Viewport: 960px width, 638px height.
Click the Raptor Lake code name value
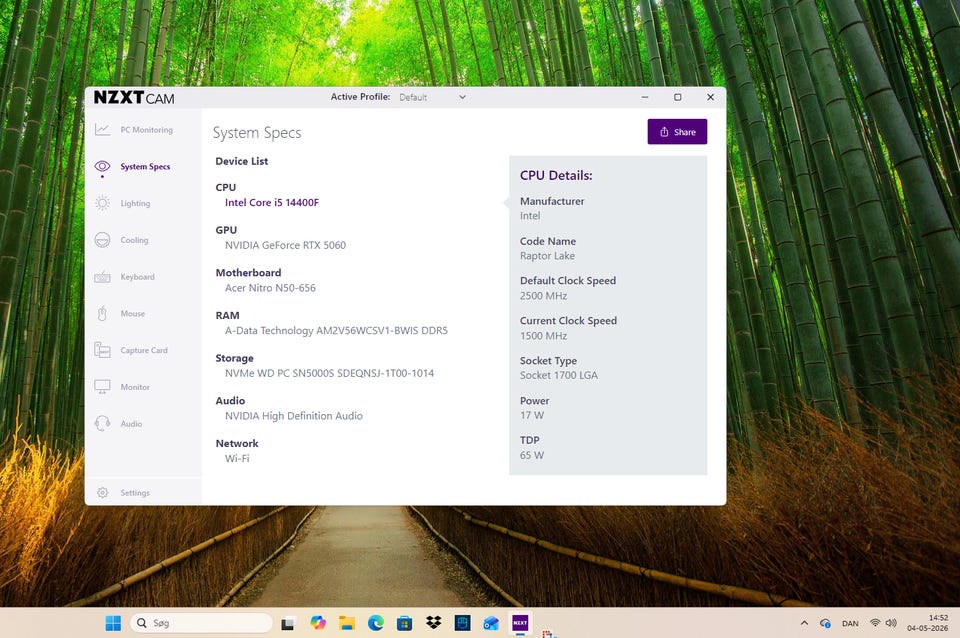click(547, 256)
